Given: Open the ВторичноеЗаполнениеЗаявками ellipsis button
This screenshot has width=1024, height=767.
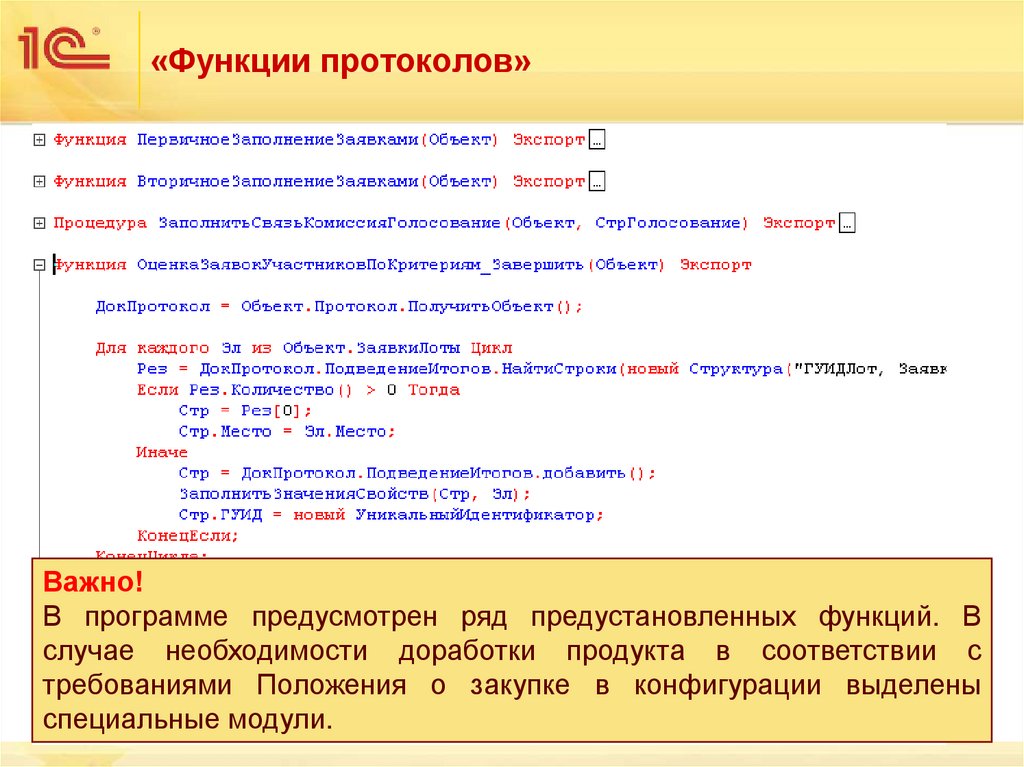Looking at the screenshot, I should tap(597, 180).
